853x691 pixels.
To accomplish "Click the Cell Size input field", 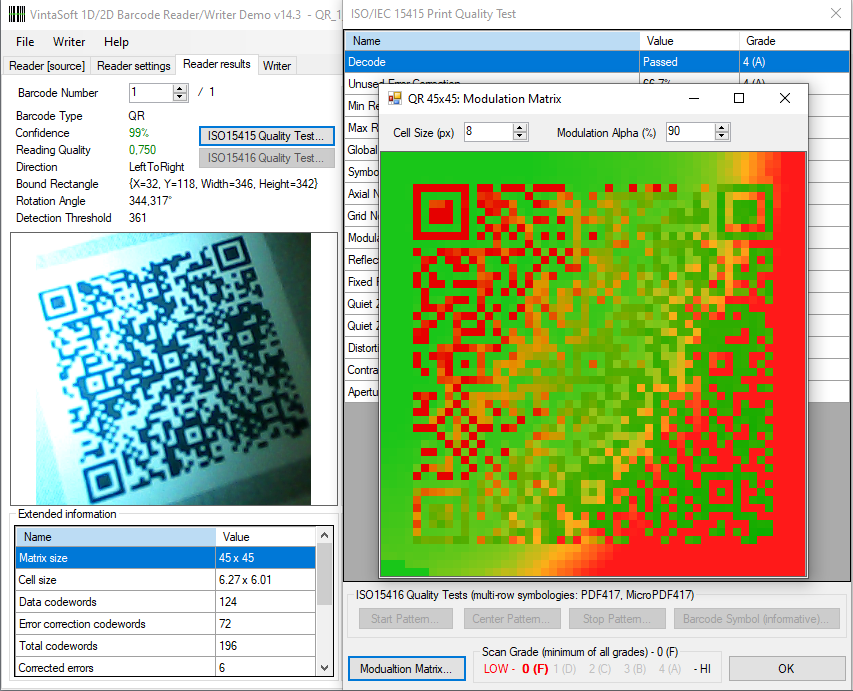I will [488, 132].
